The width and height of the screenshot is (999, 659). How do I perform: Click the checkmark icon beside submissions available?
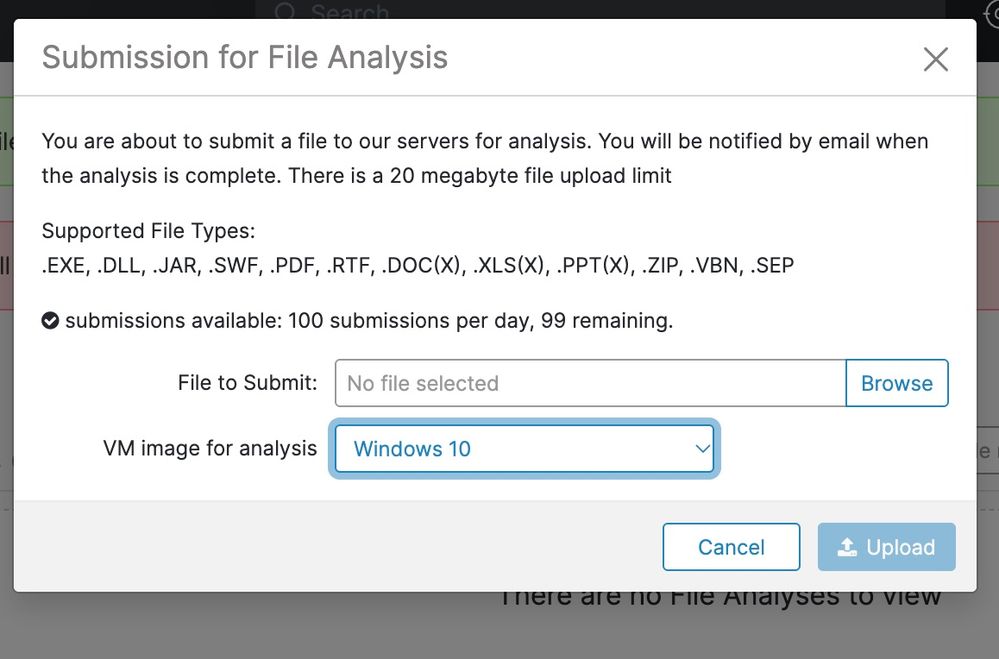pyautogui.click(x=50, y=321)
